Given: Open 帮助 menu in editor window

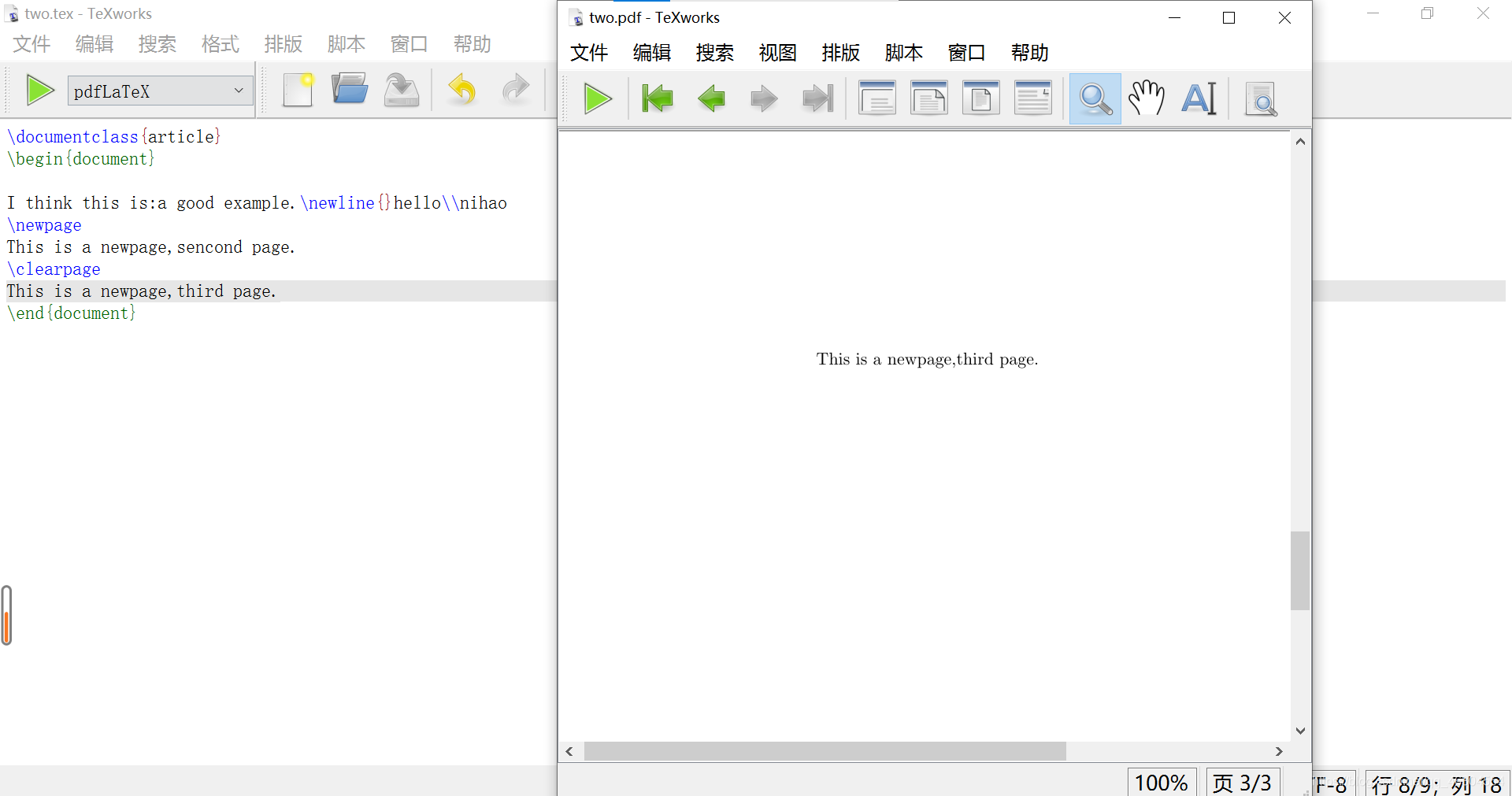Looking at the screenshot, I should (472, 44).
